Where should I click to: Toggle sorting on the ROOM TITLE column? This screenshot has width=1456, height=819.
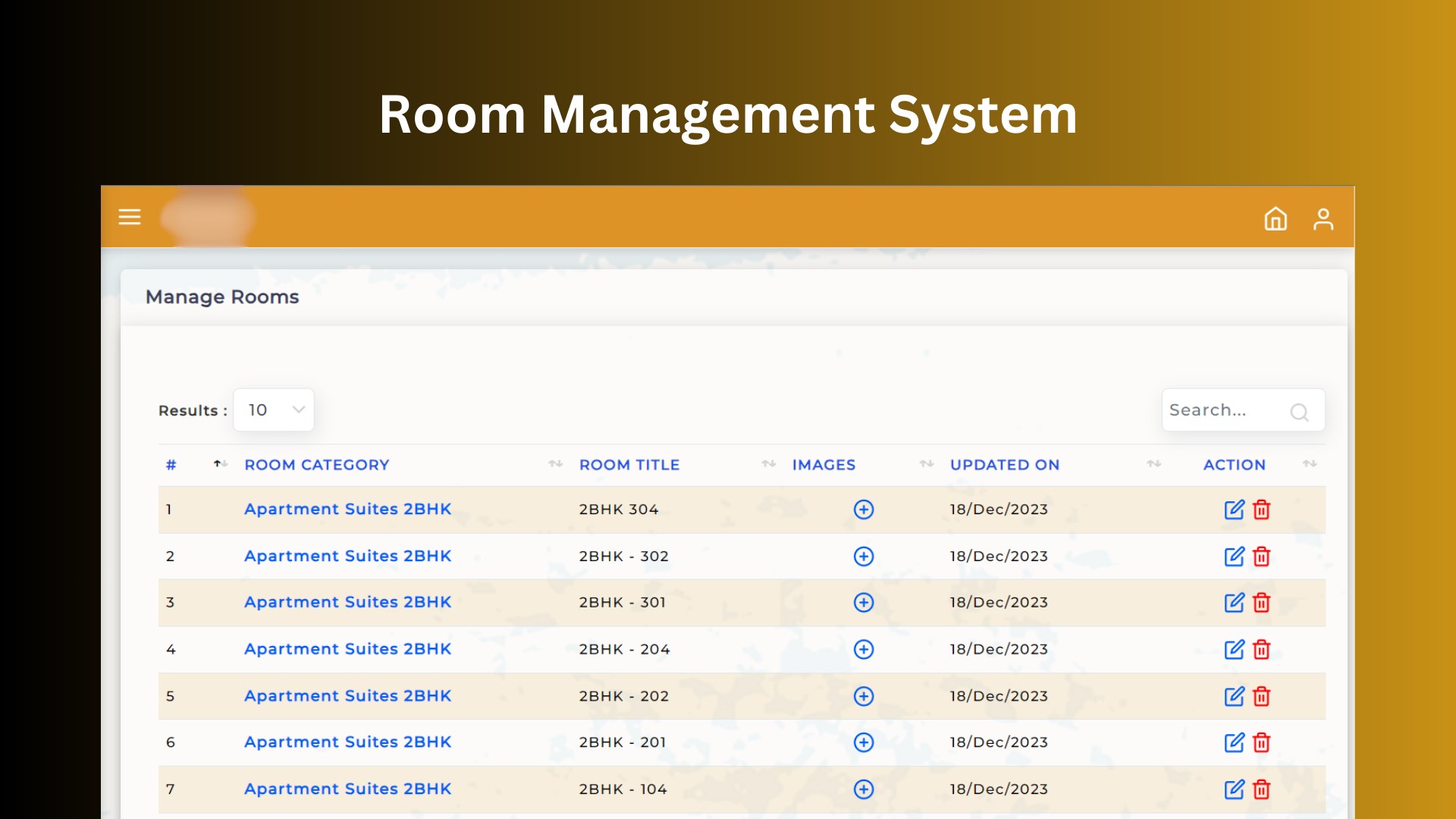coord(629,465)
